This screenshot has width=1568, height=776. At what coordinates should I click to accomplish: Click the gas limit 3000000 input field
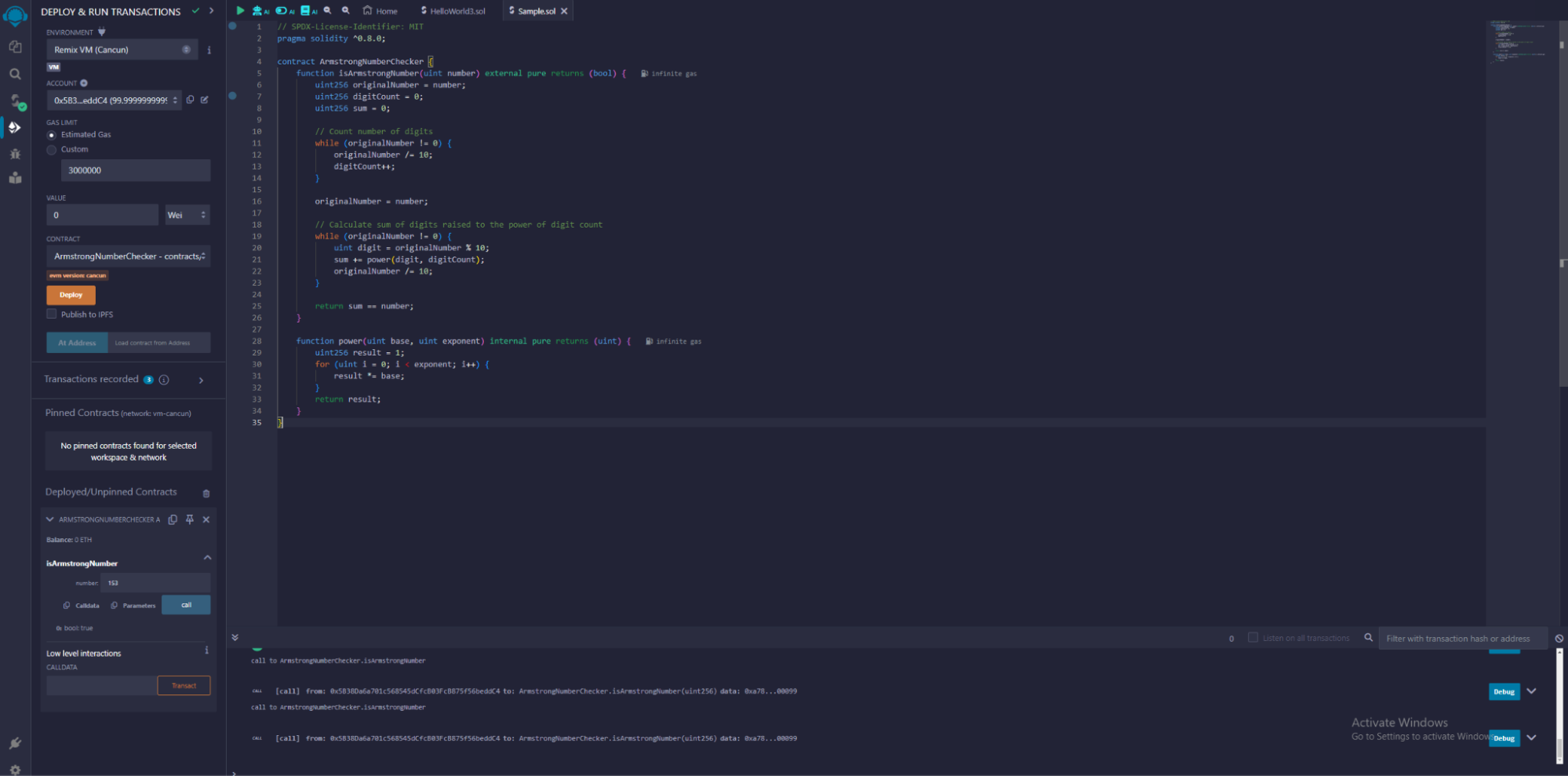click(x=135, y=170)
